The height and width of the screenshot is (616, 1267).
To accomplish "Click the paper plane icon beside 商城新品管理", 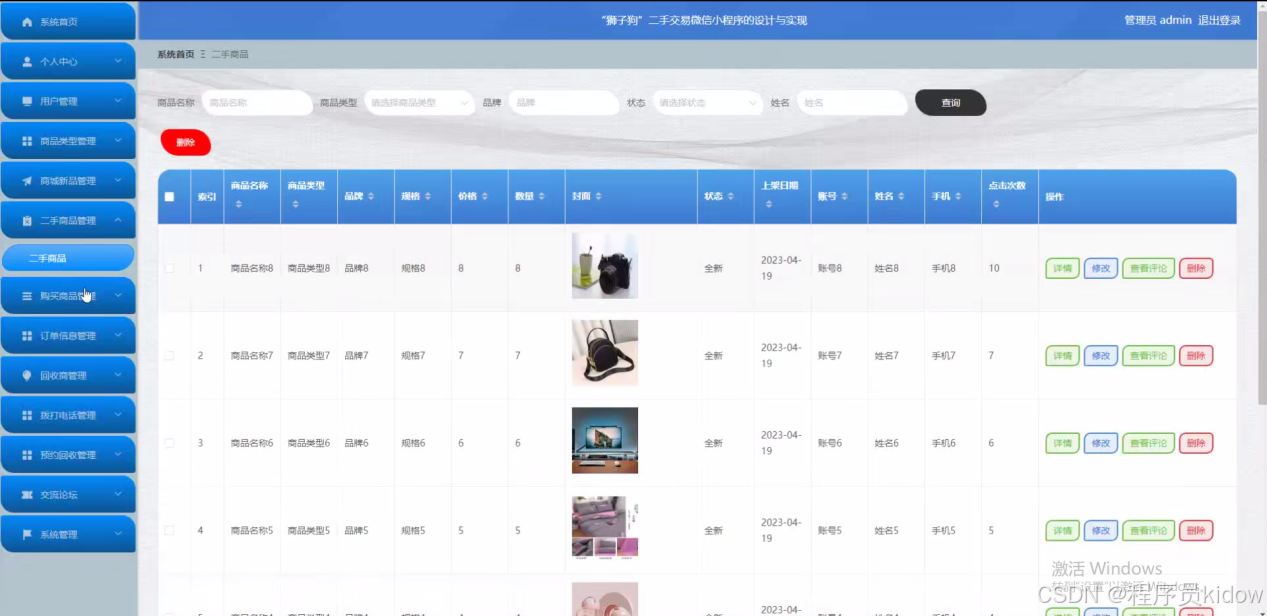I will point(27,181).
